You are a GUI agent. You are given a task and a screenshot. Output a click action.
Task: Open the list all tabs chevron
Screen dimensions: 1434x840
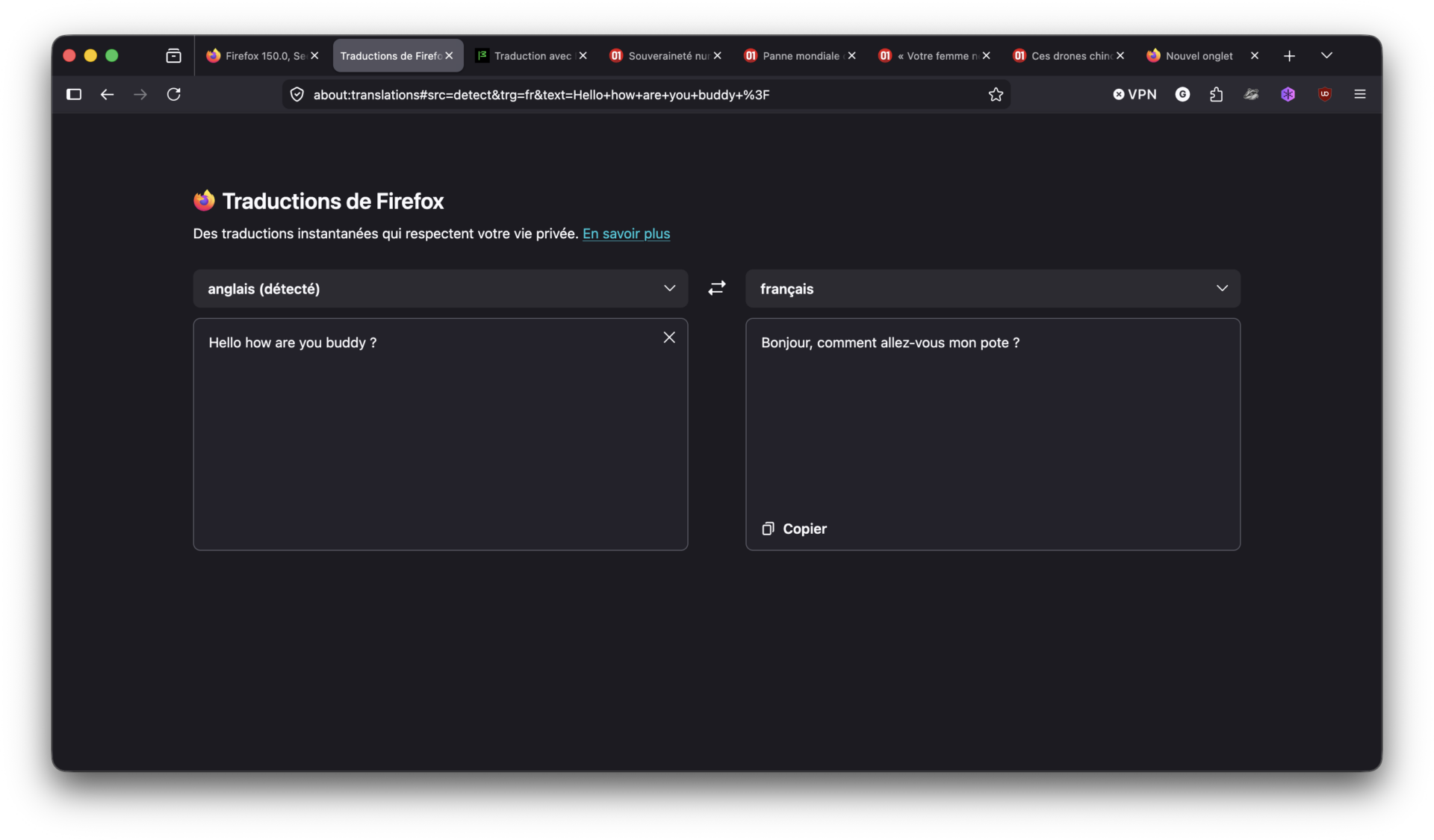(x=1326, y=56)
